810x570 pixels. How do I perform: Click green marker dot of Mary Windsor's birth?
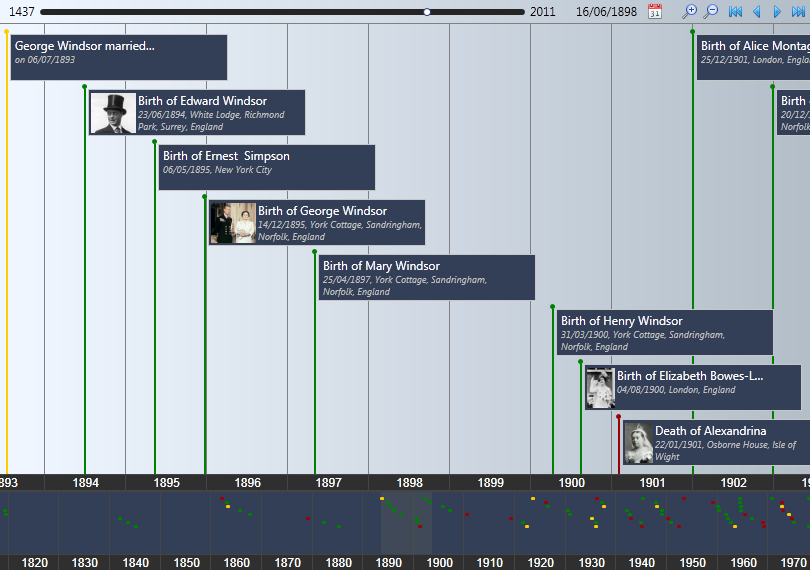[315, 252]
